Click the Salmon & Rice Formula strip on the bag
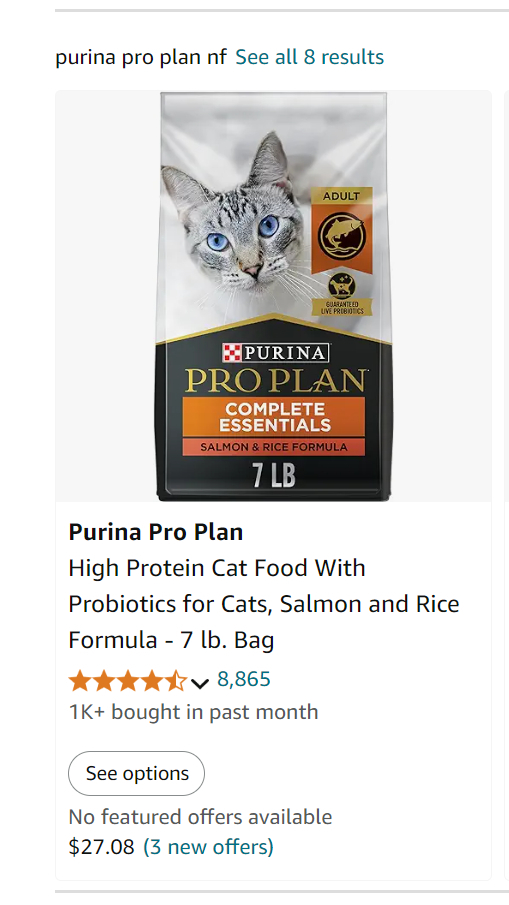The image size is (509, 905). 274,447
